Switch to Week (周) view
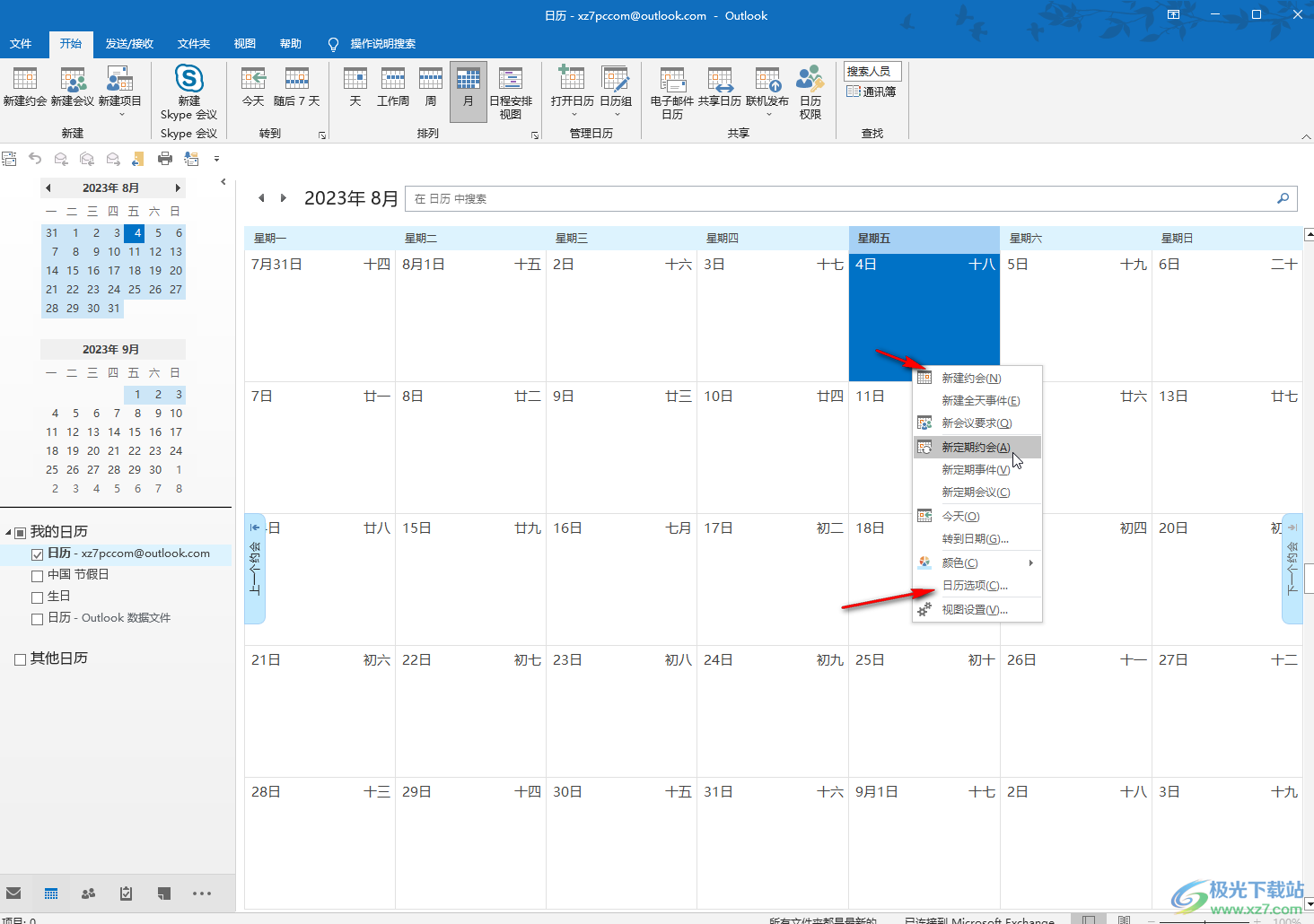1314x924 pixels. 431,87
